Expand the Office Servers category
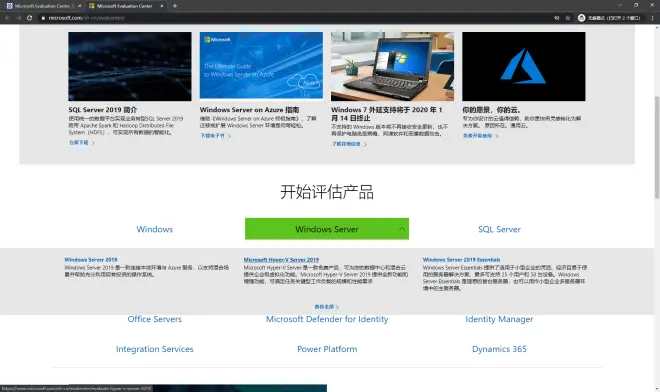This screenshot has width=660, height=392. (154, 319)
